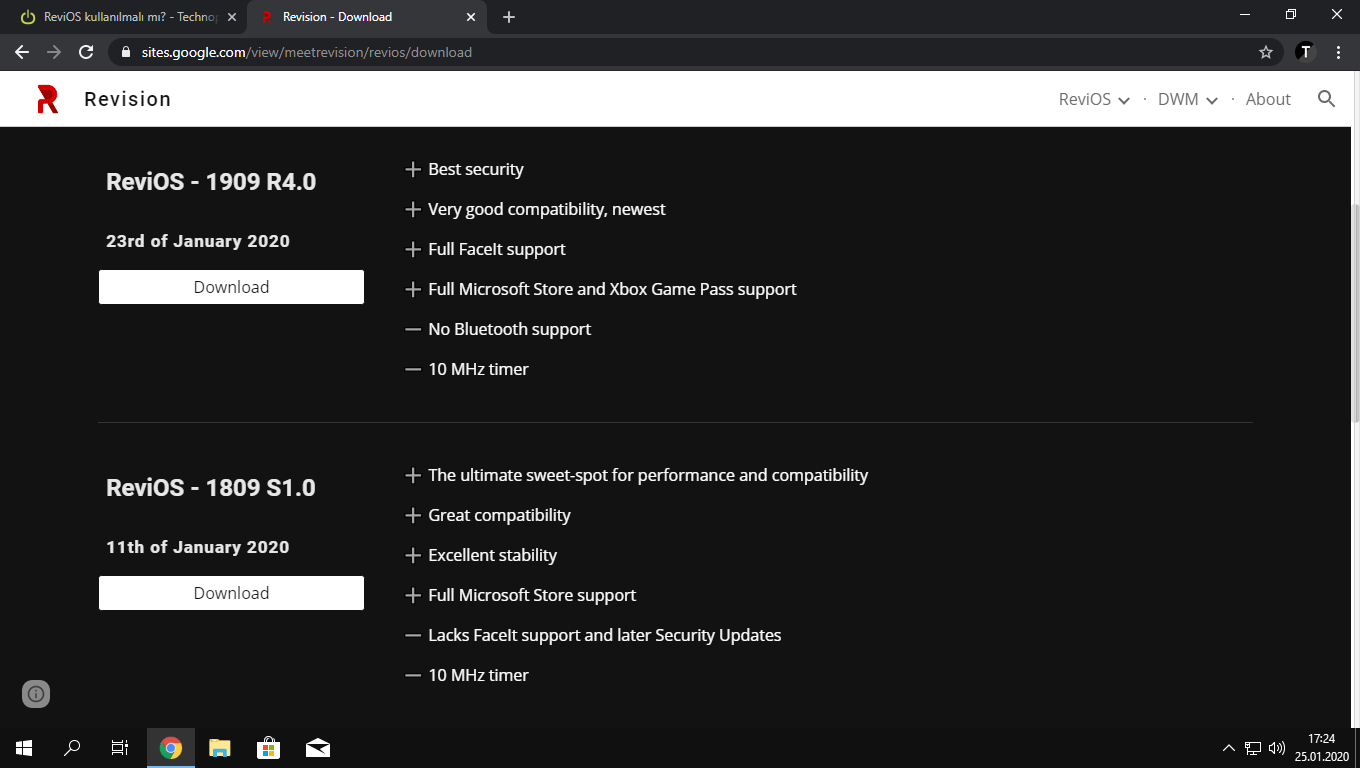
Task: Open the Windows Start menu
Action: (24, 748)
